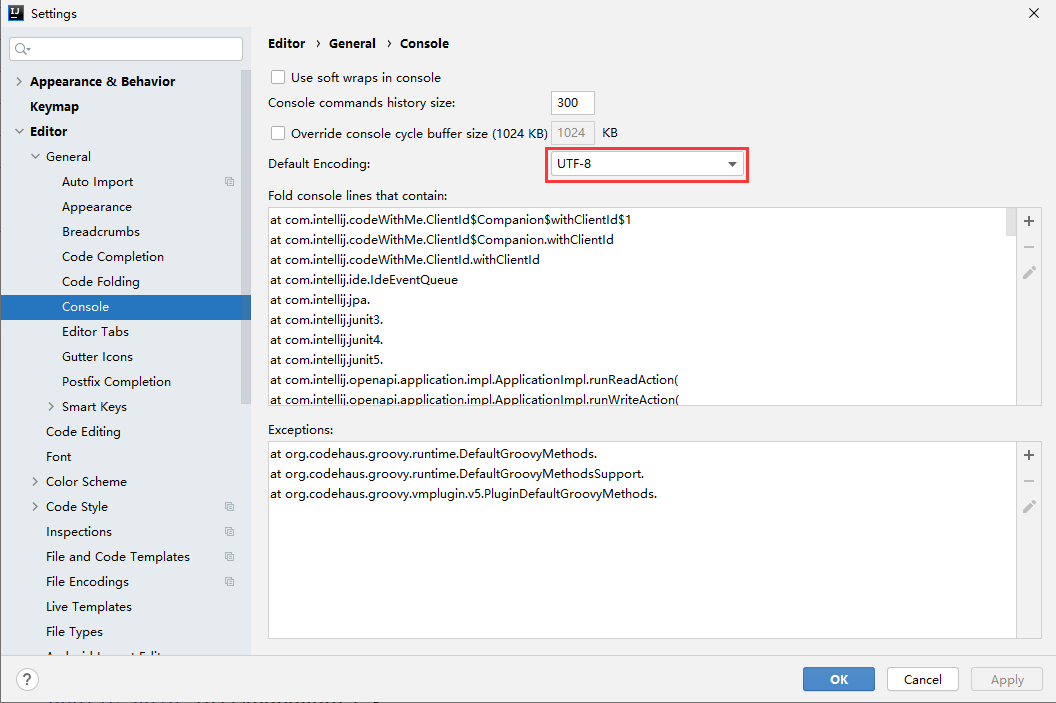Open Auto Import settings page
The height and width of the screenshot is (703, 1056).
98,182
